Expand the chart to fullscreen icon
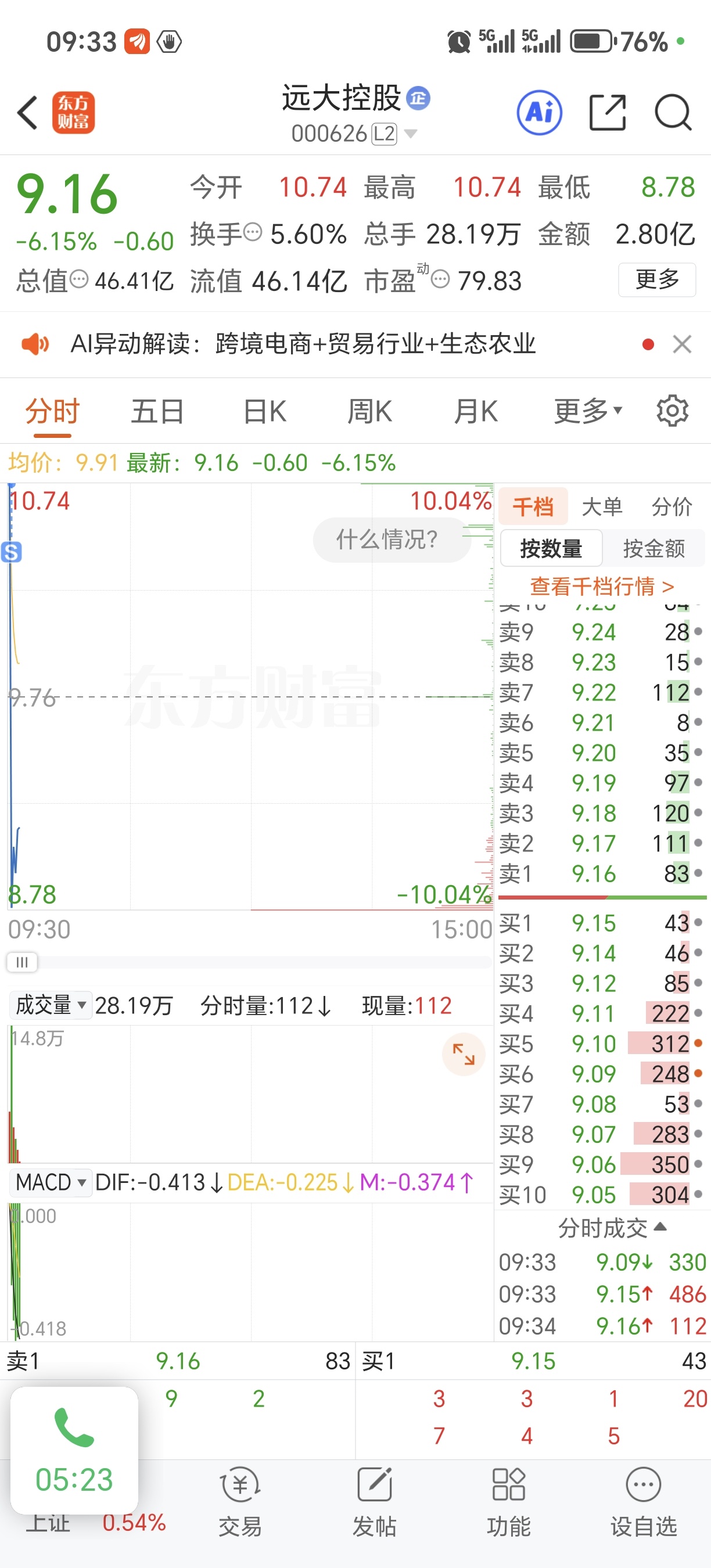711x1568 pixels. [x=463, y=1054]
